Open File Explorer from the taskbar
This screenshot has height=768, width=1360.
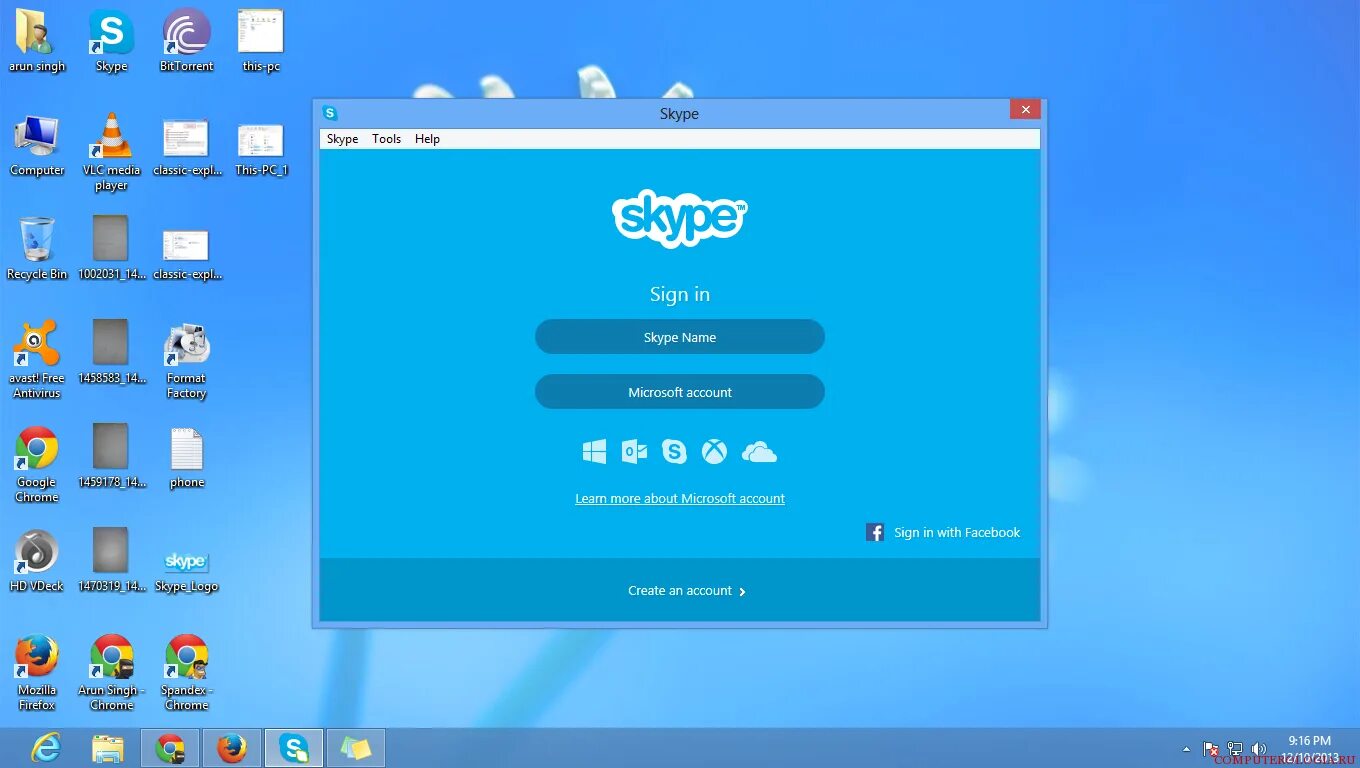pyautogui.click(x=108, y=748)
